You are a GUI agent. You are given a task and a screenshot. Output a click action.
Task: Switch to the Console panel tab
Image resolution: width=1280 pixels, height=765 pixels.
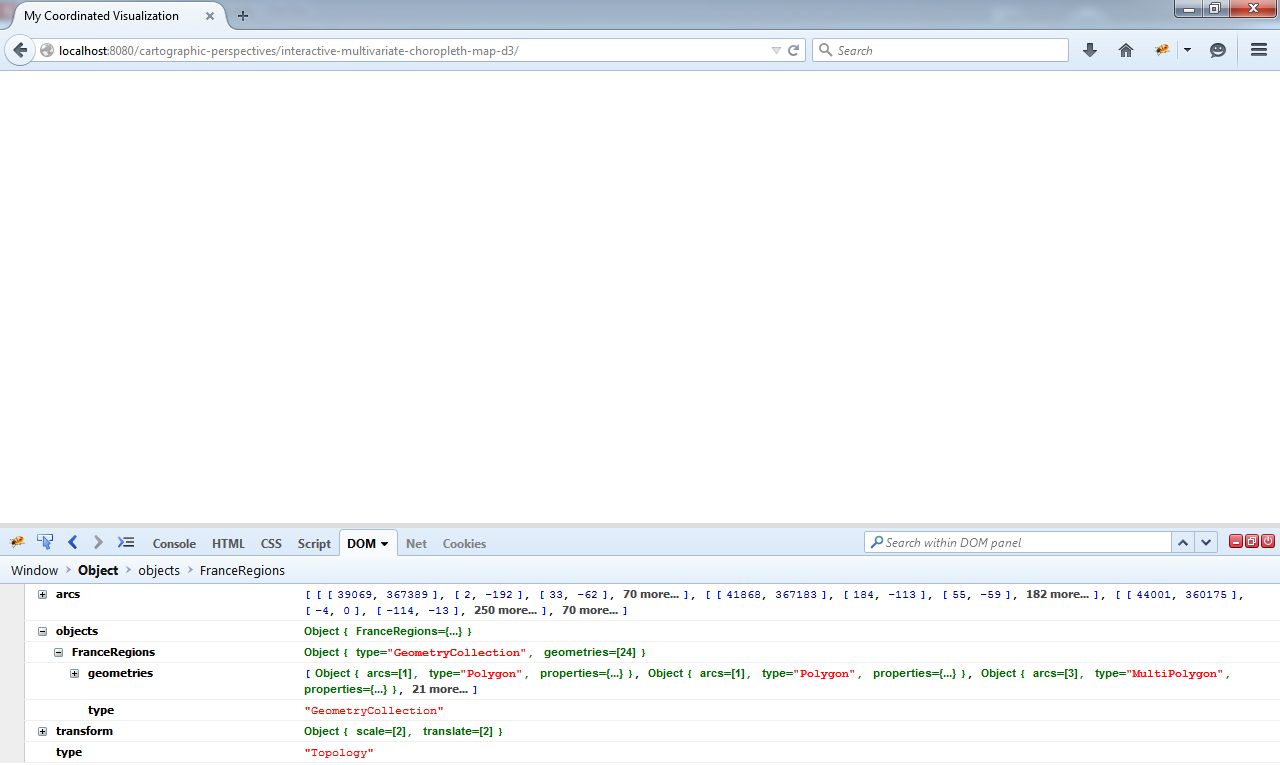[x=174, y=543]
